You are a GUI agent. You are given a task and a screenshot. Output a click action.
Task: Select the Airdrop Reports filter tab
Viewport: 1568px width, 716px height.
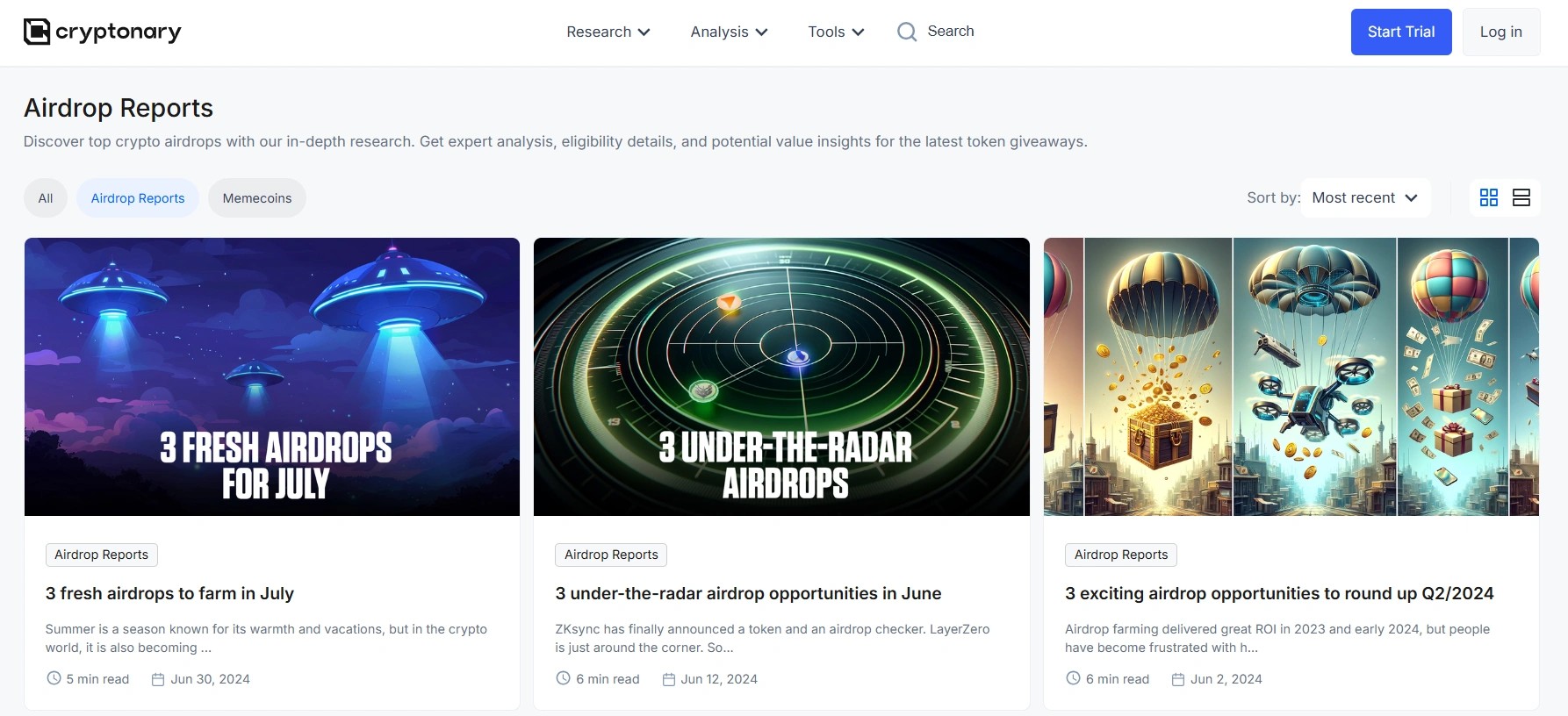[x=138, y=198]
